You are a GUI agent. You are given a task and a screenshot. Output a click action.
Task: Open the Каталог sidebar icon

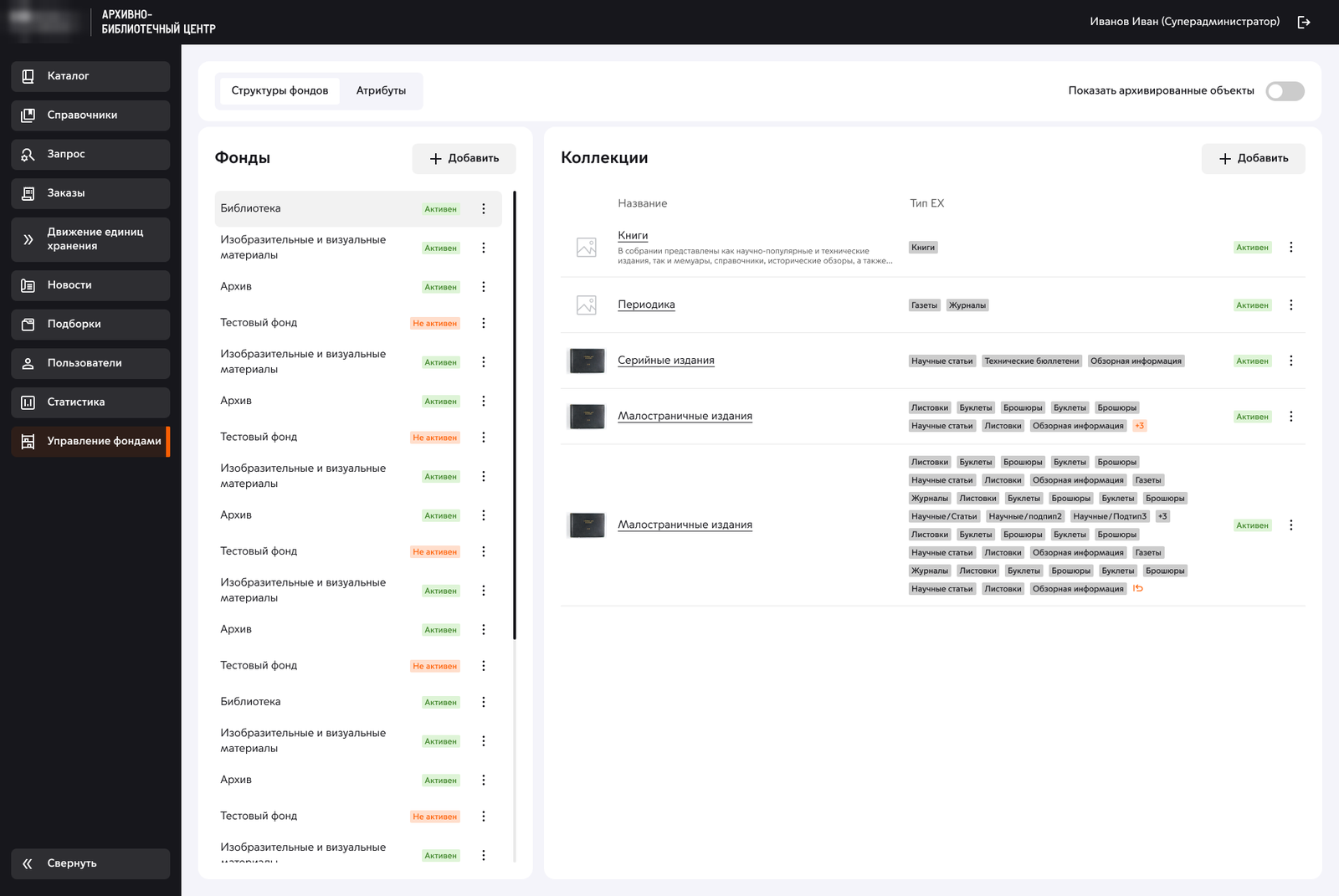click(28, 76)
